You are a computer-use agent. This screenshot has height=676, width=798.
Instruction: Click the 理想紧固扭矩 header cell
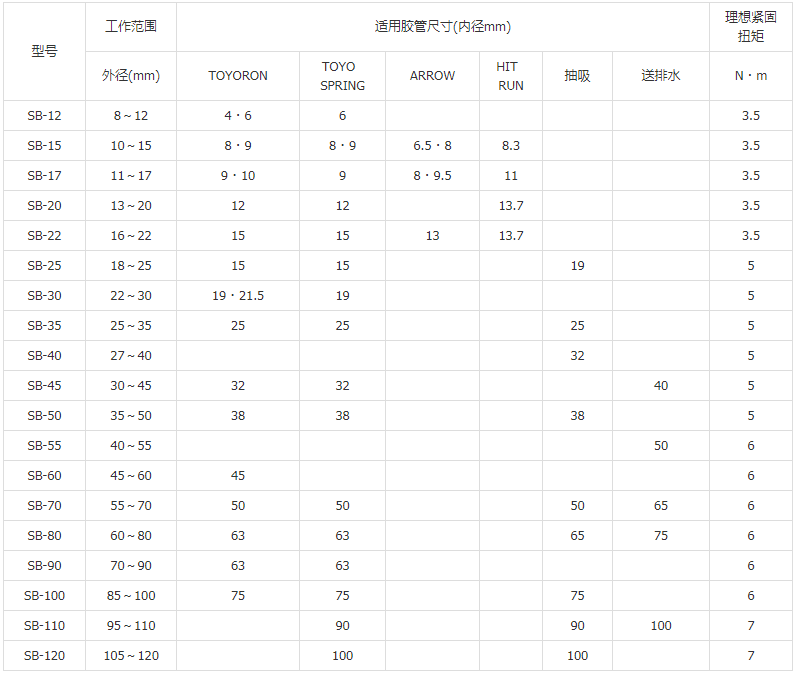tap(751, 26)
